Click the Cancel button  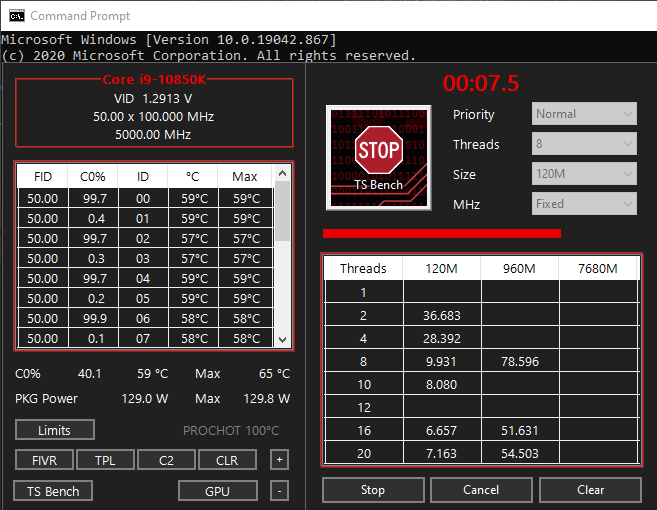481,490
